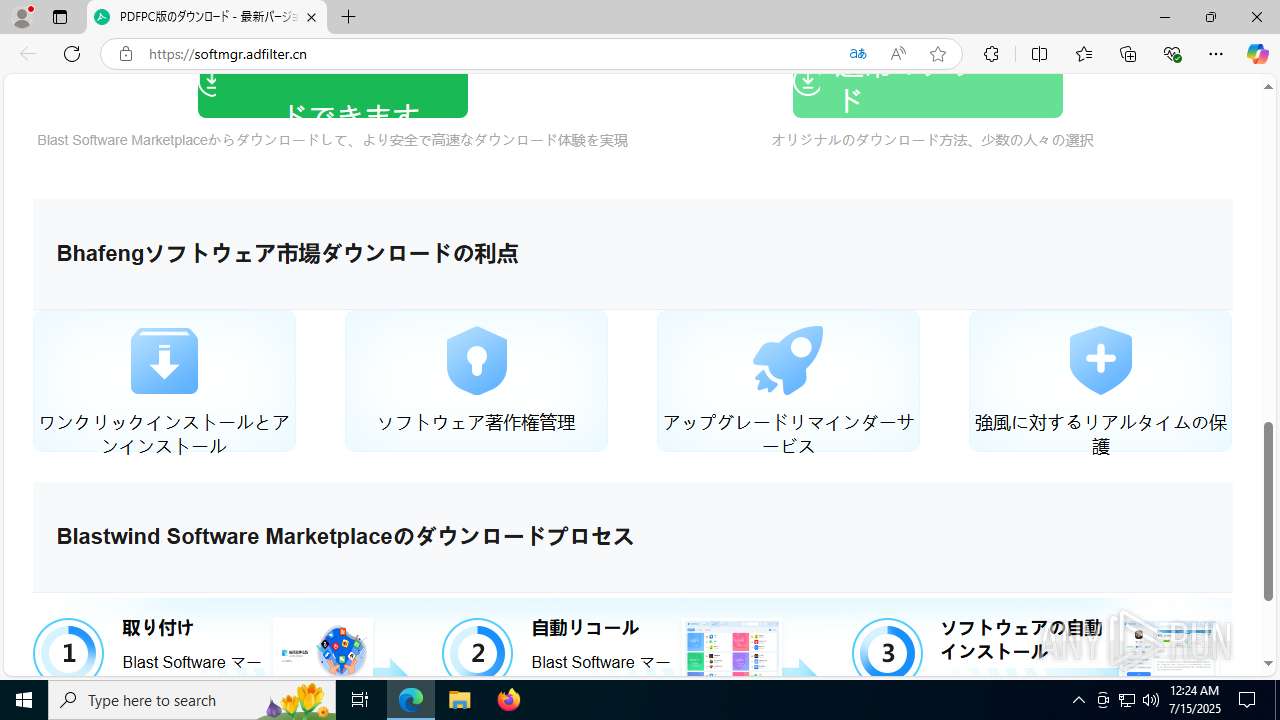
Task: Open Browser essentials heart icon
Action: tap(1172, 54)
